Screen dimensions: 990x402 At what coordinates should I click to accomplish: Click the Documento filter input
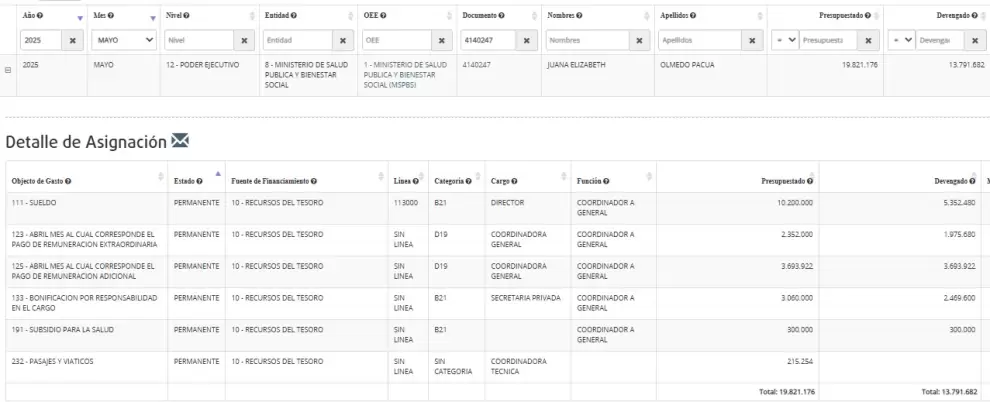click(x=489, y=40)
